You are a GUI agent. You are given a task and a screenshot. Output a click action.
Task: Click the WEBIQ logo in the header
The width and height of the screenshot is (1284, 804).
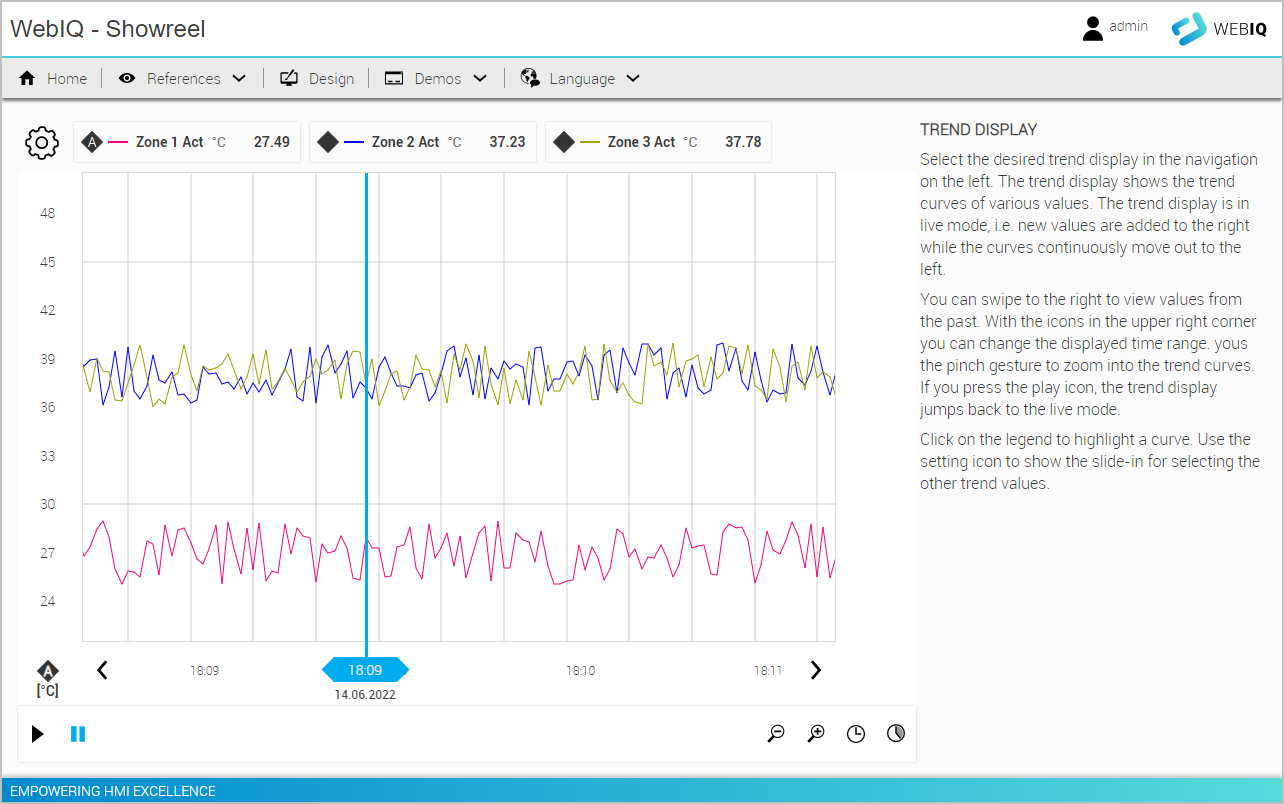(x=1219, y=29)
